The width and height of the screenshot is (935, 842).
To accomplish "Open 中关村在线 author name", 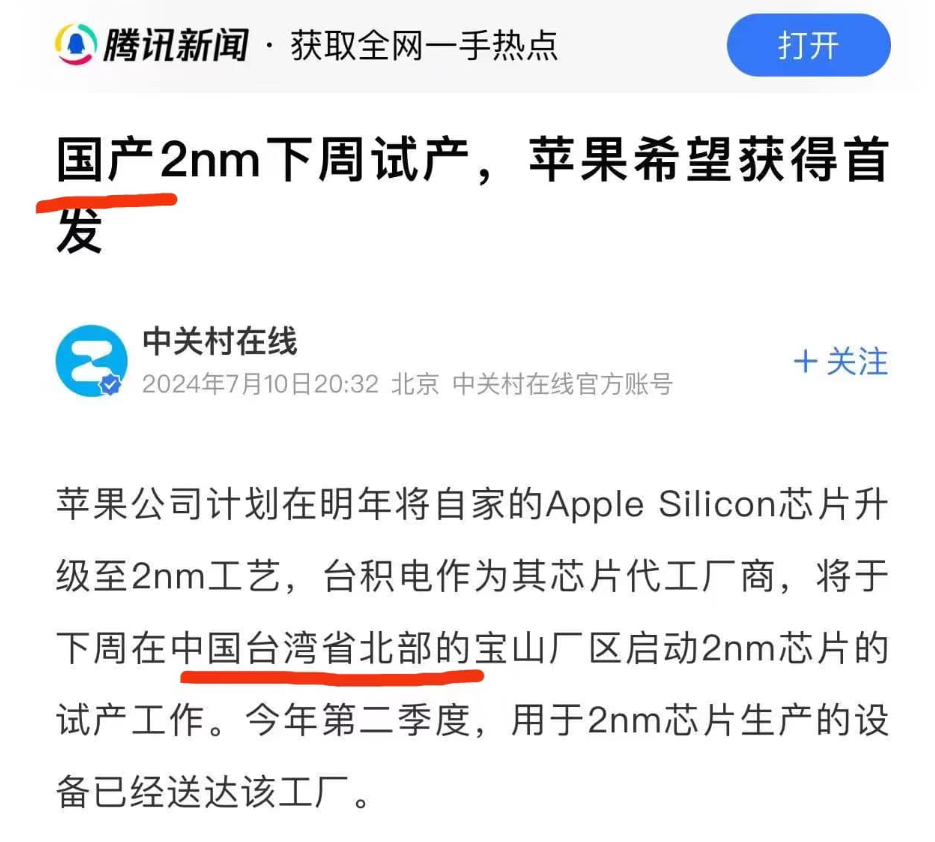I will click(219, 341).
